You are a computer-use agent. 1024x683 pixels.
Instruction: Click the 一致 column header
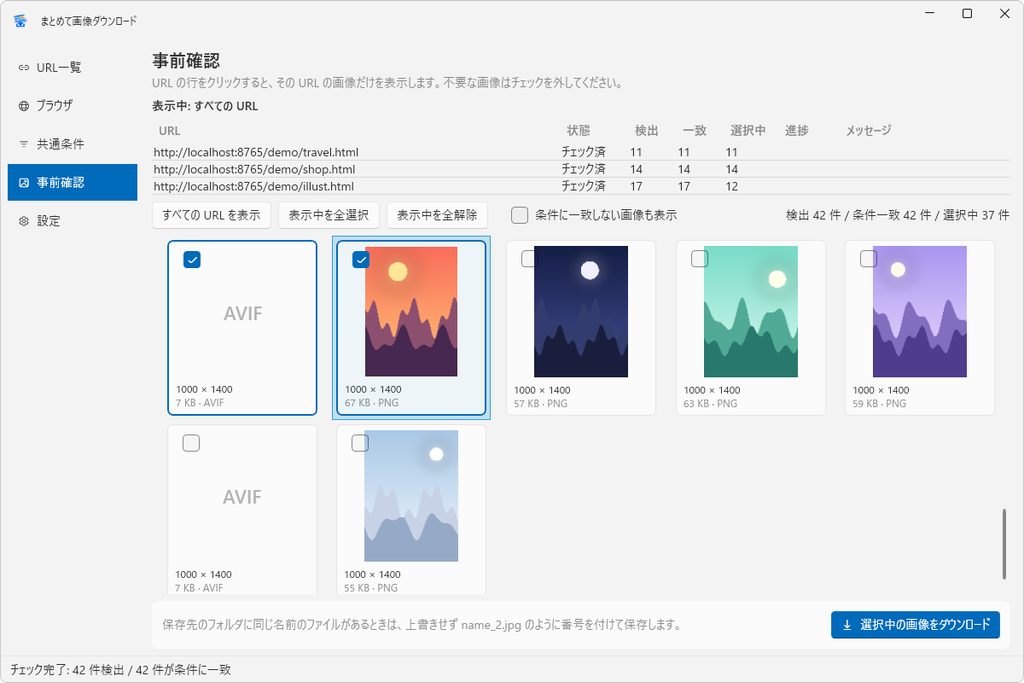point(695,131)
